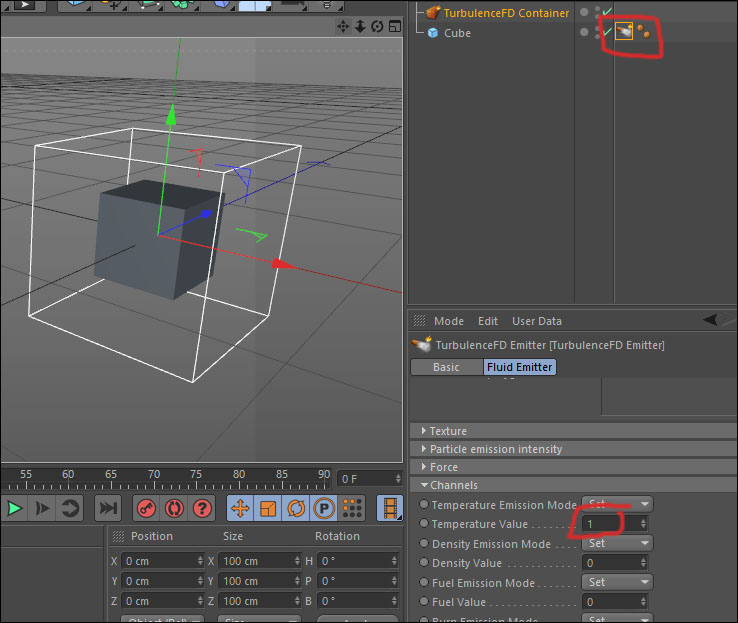Play the animation forwards
Image resolution: width=738 pixels, height=623 pixels.
click(x=15, y=508)
